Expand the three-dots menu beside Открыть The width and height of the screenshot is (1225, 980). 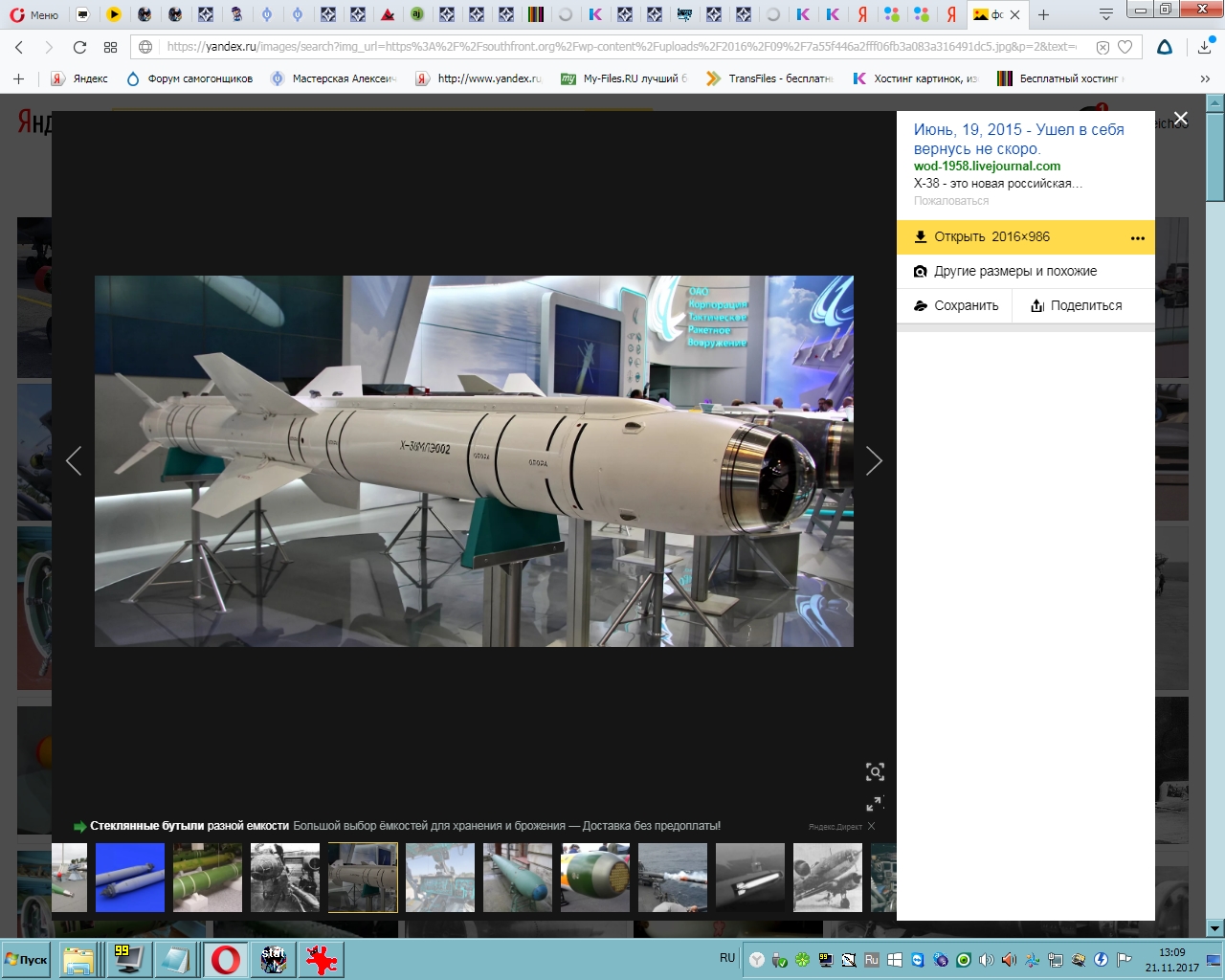(x=1137, y=238)
